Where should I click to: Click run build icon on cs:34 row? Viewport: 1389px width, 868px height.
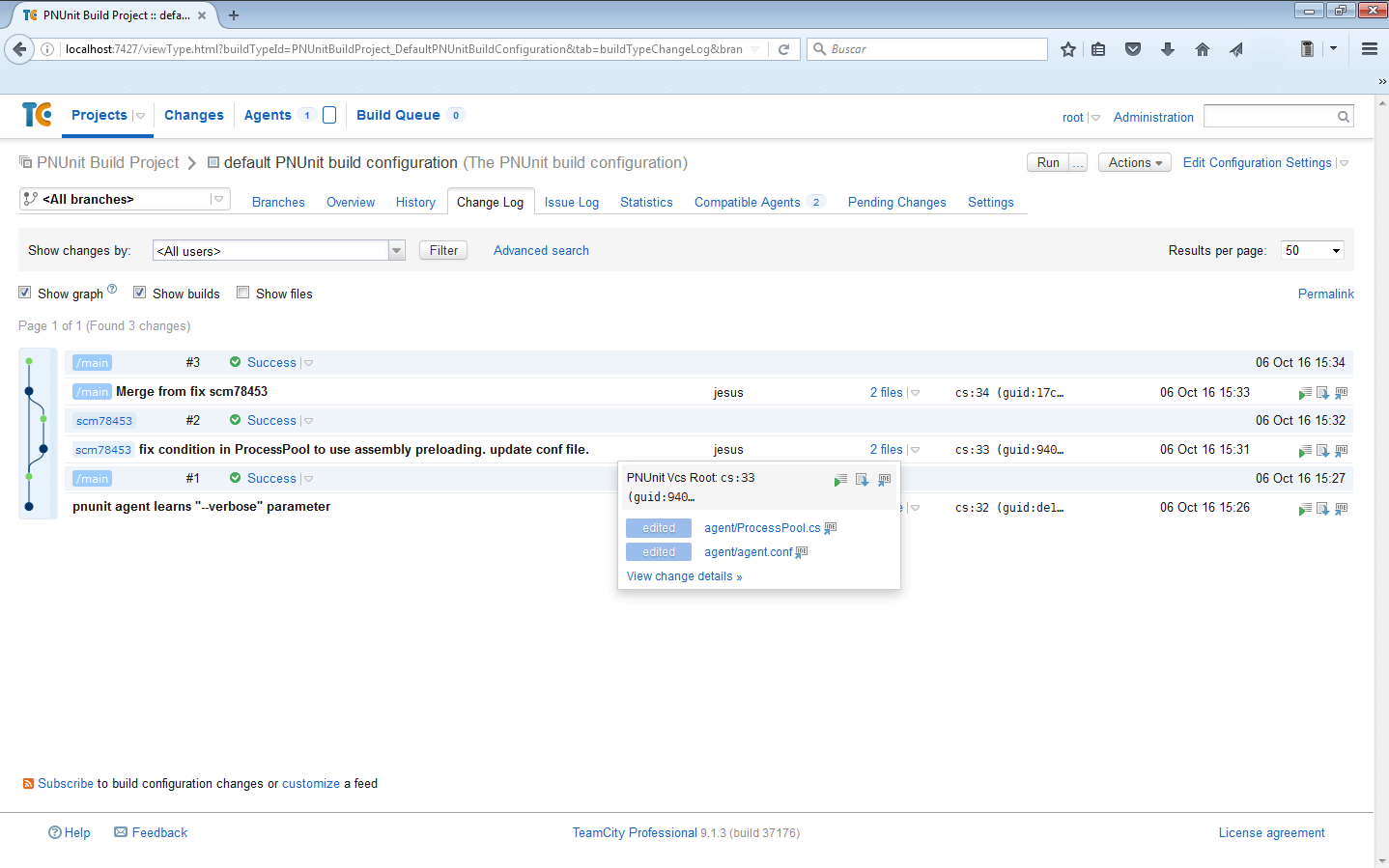tap(1305, 393)
